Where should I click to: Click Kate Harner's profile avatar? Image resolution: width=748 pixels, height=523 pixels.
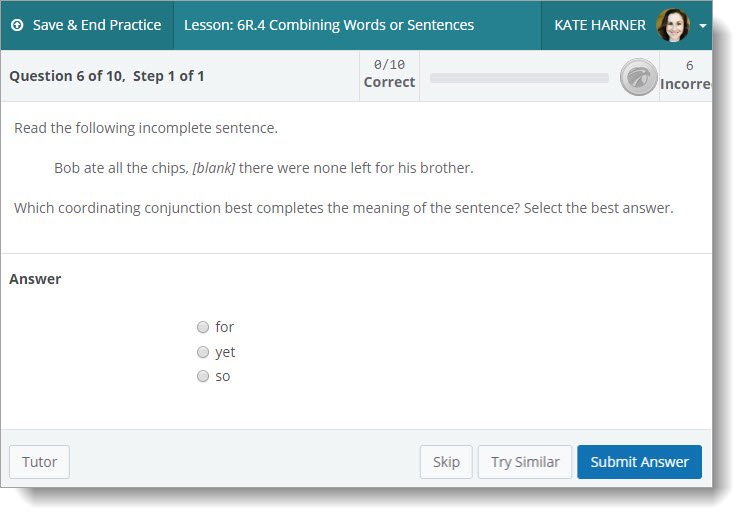point(672,25)
